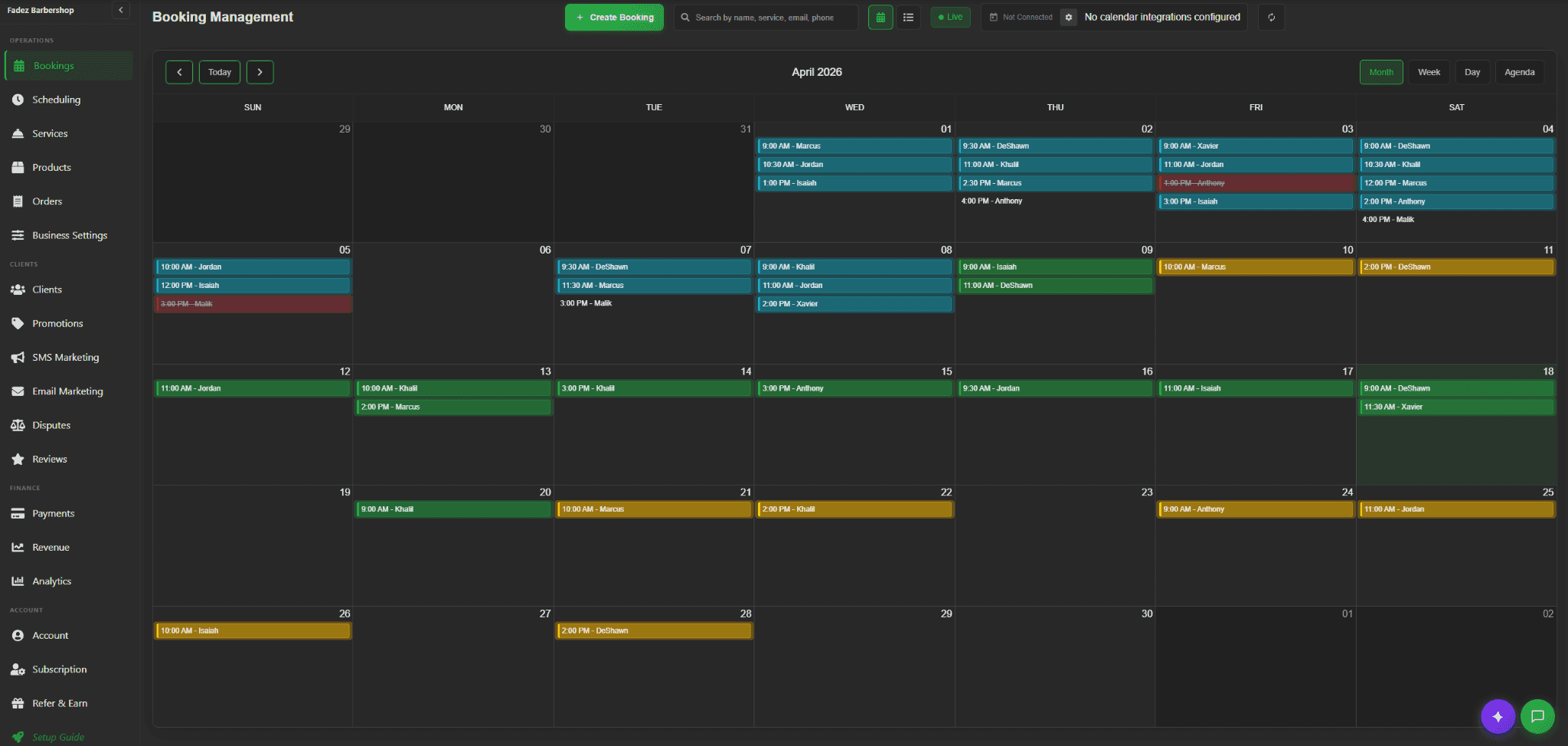The width and height of the screenshot is (1568, 746).
Task: Open Disputes scale icon item
Action: point(69,425)
